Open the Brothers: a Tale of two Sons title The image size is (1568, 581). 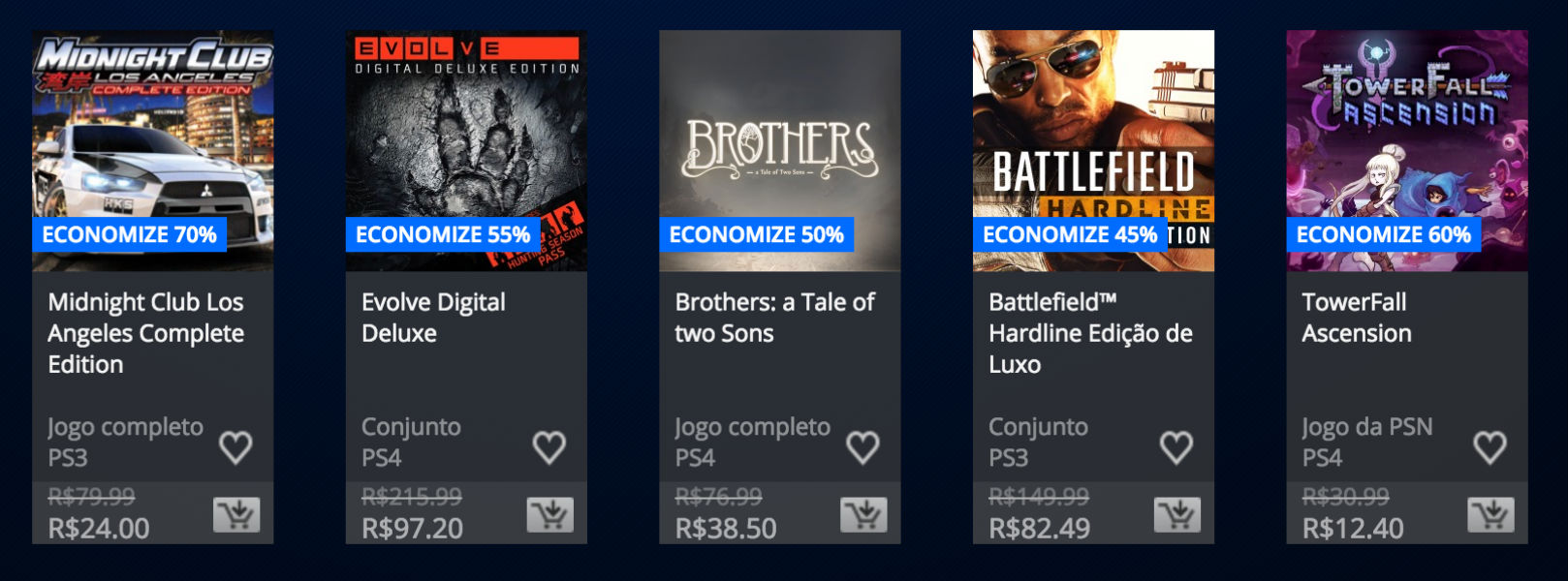click(774, 318)
